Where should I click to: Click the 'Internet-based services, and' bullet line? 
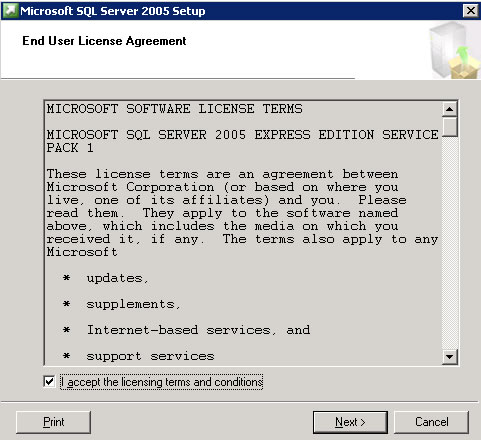coord(198,330)
